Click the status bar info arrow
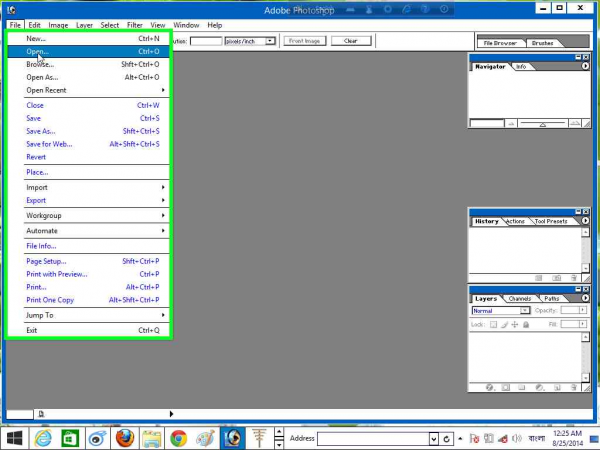The image size is (600, 450). point(171,414)
